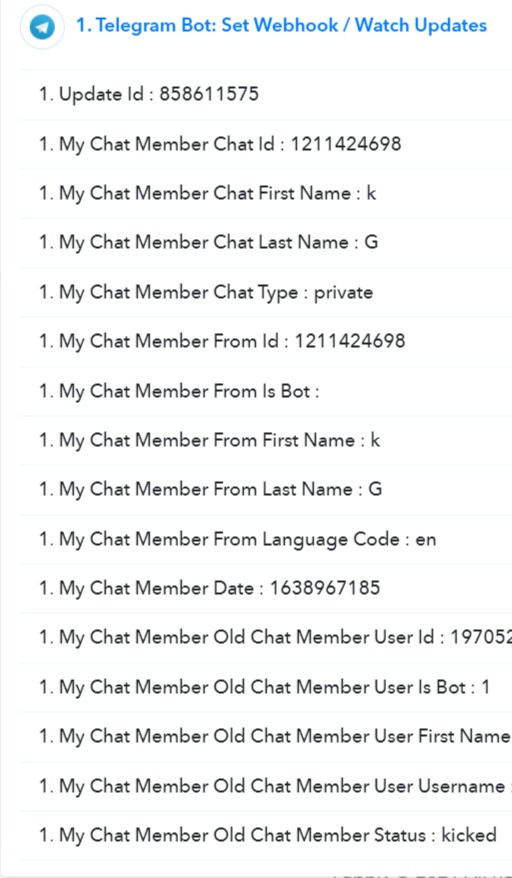Click the From Id 1211424698 row
512x878 pixels.
[x=266, y=342]
